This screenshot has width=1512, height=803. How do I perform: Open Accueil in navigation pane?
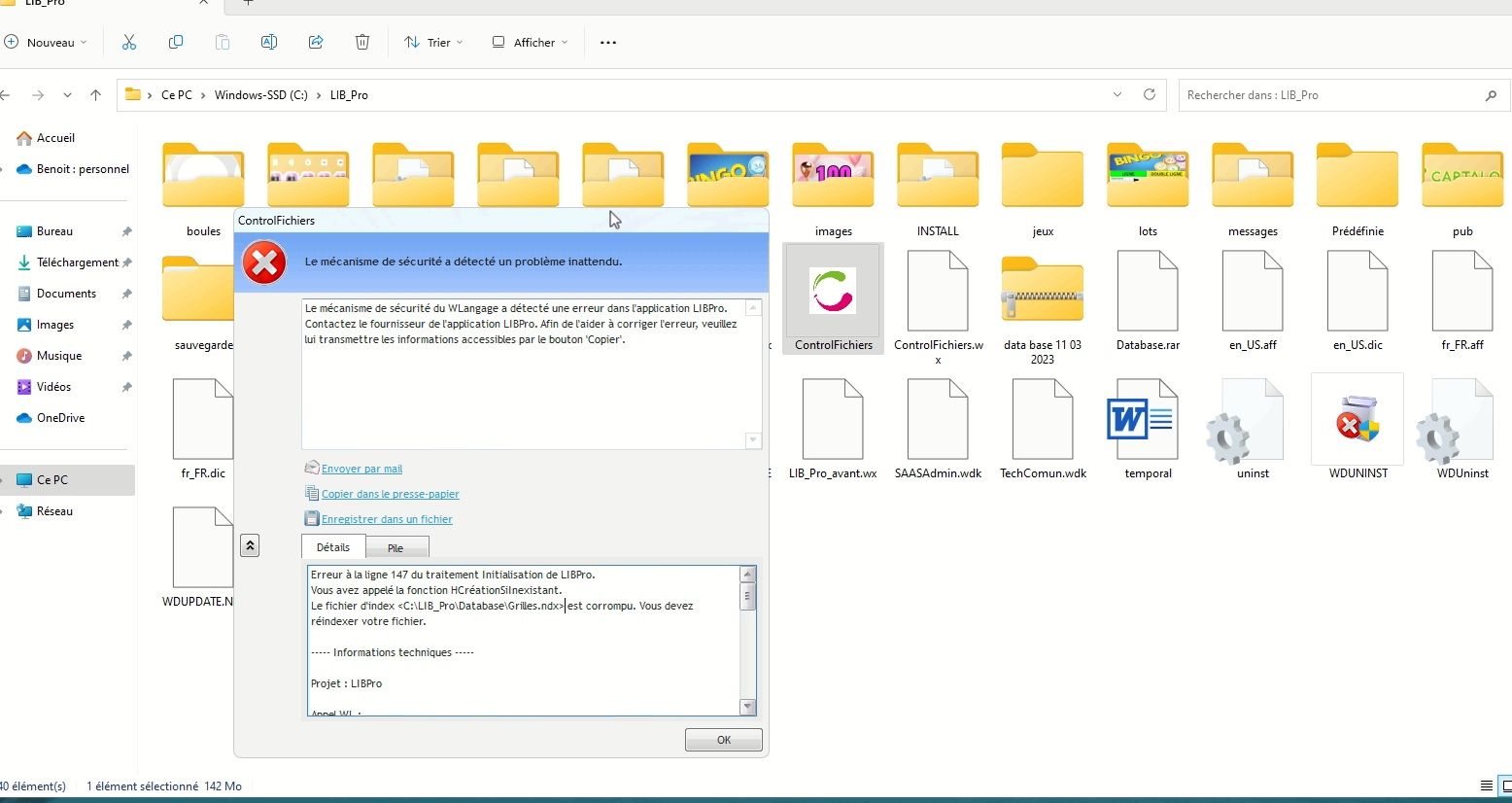(55, 138)
